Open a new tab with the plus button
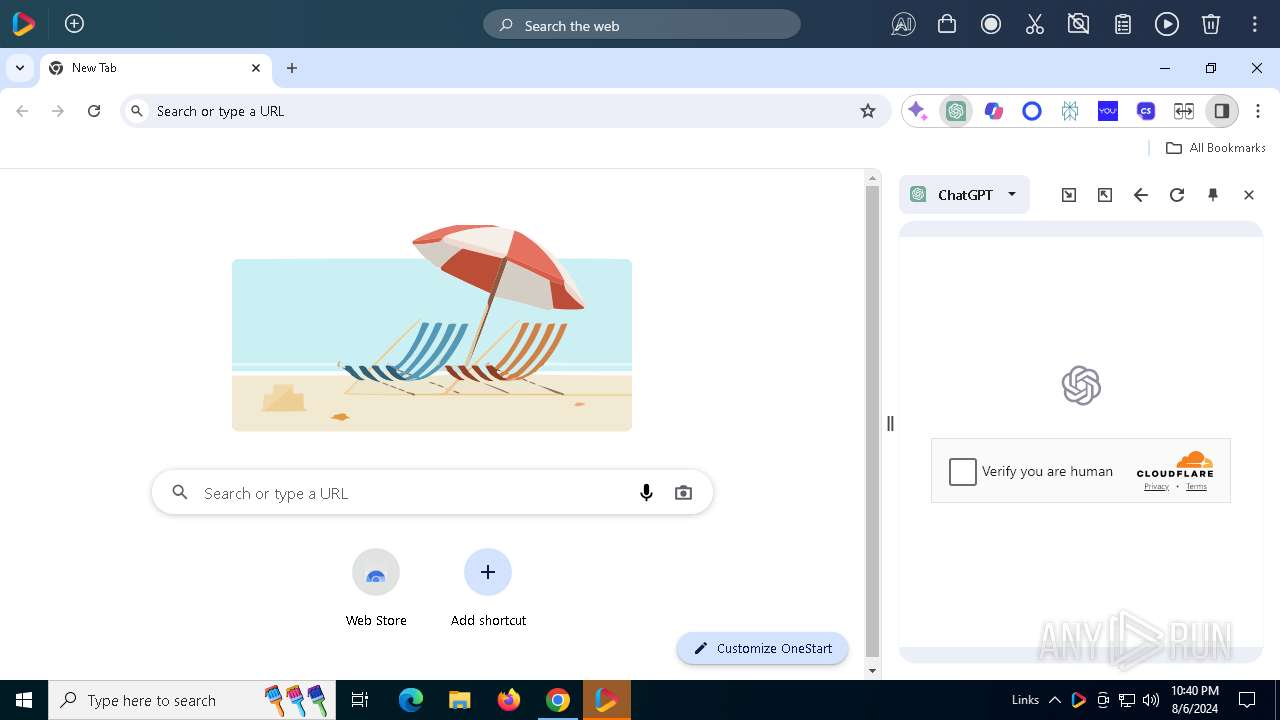The width and height of the screenshot is (1280, 720). pyautogui.click(x=292, y=68)
